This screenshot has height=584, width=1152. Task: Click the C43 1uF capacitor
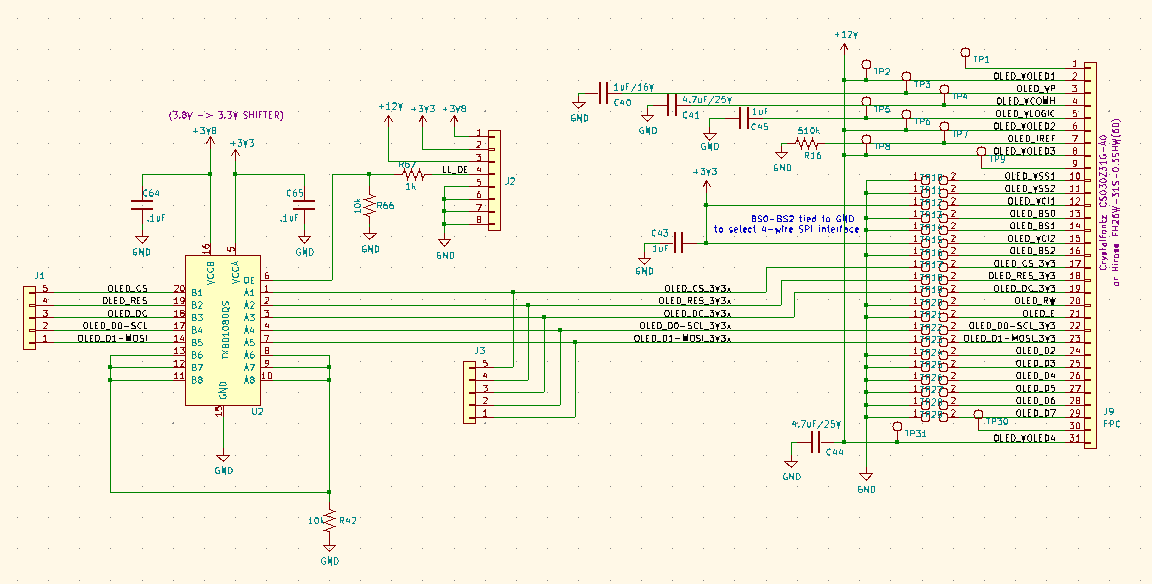pos(680,242)
